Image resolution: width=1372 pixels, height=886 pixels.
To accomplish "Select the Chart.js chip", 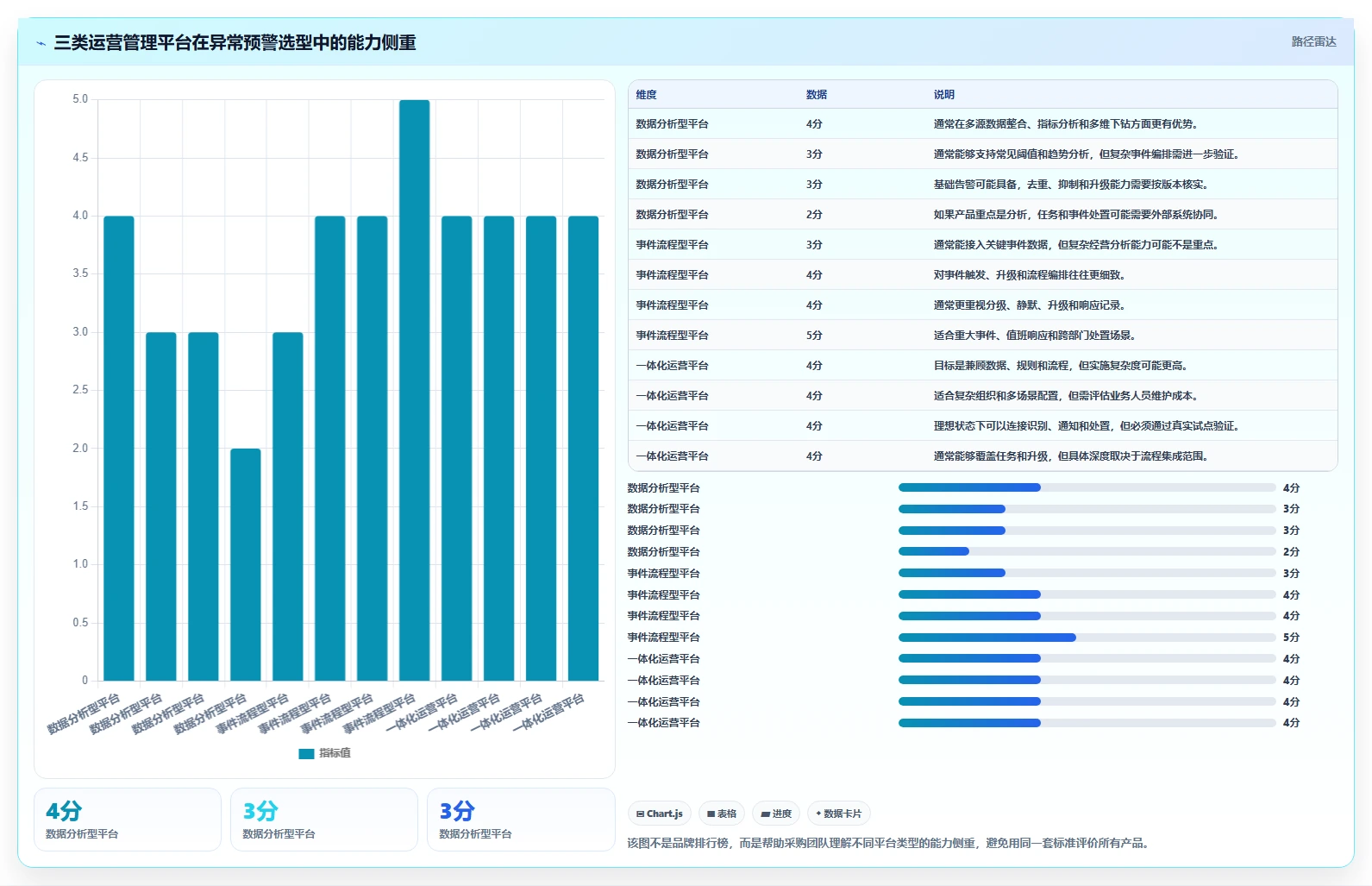I will pyautogui.click(x=660, y=814).
